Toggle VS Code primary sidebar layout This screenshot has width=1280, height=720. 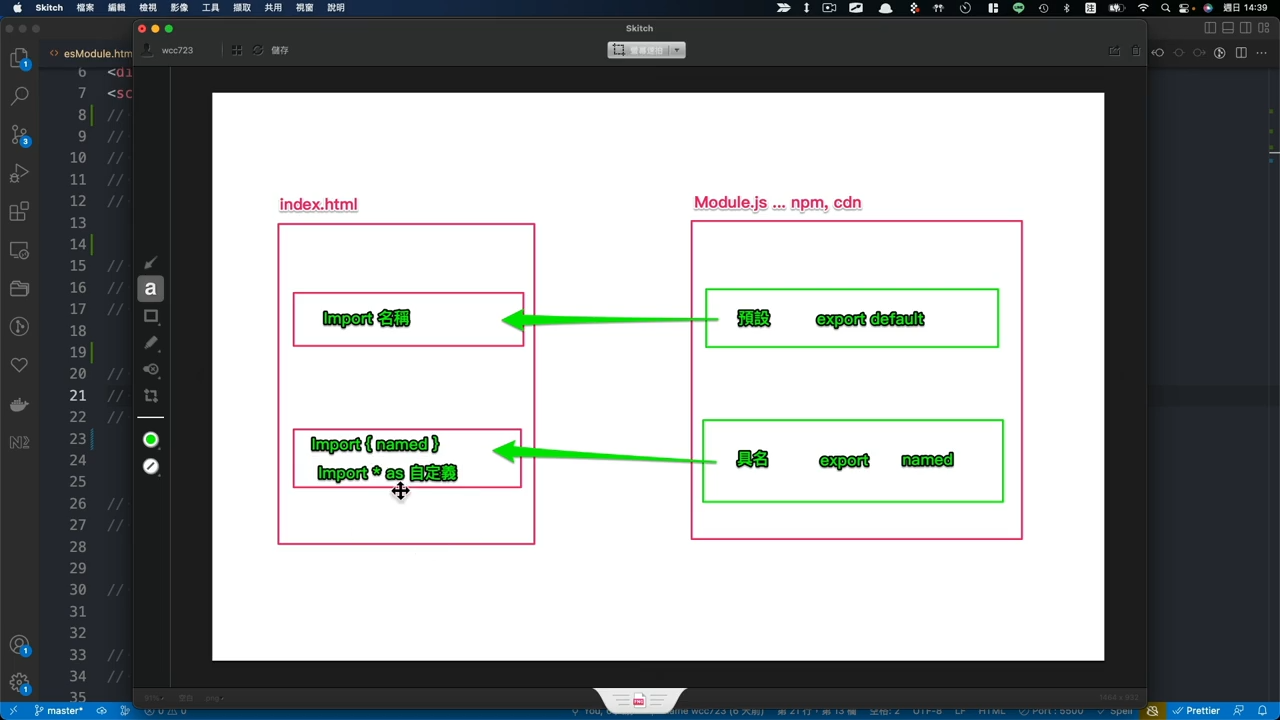[1210, 28]
